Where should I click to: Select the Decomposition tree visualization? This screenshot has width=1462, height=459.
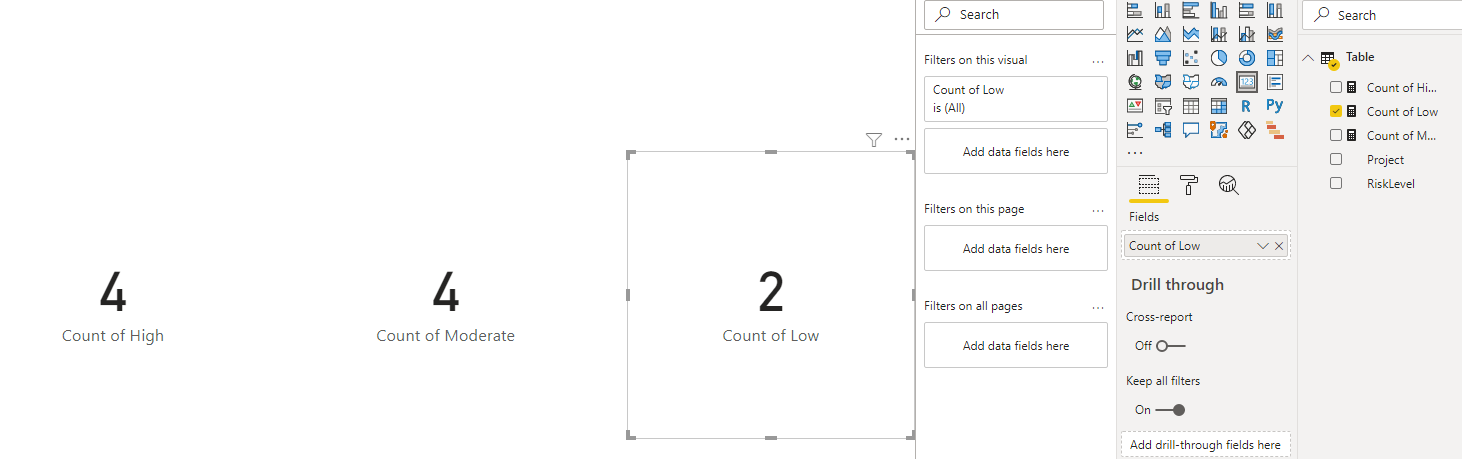click(1163, 130)
